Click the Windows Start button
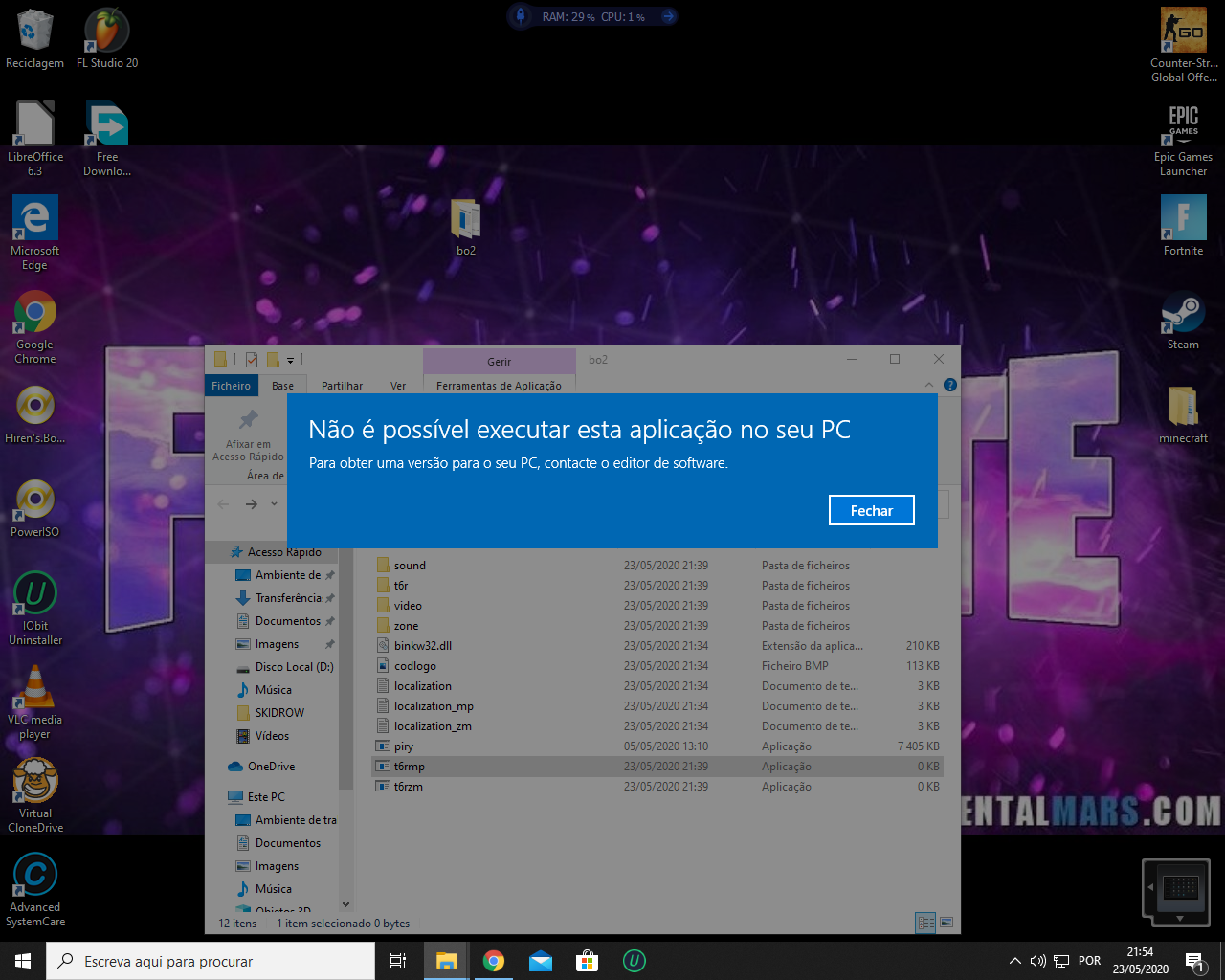 pyautogui.click(x=23, y=961)
